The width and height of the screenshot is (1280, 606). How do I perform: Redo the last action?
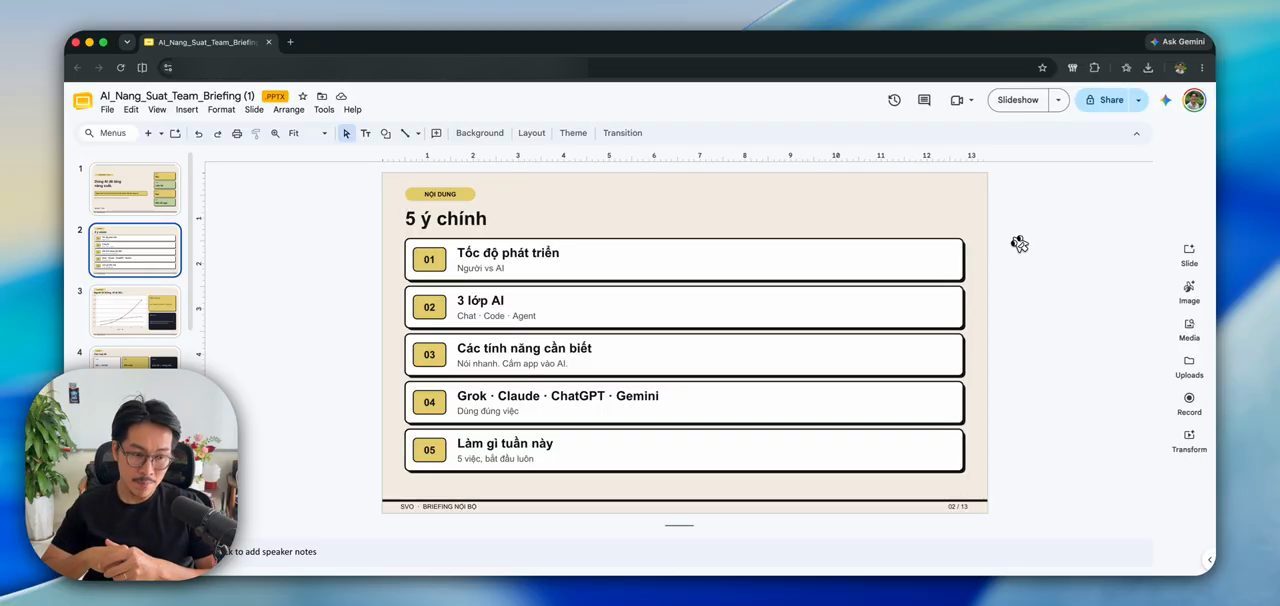[217, 133]
